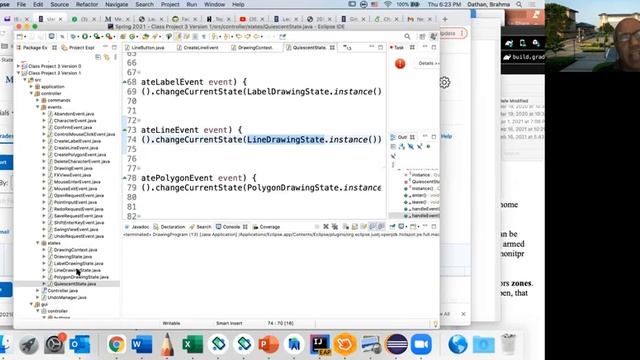
Task: Click Details link in Task view
Action: tap(428, 63)
